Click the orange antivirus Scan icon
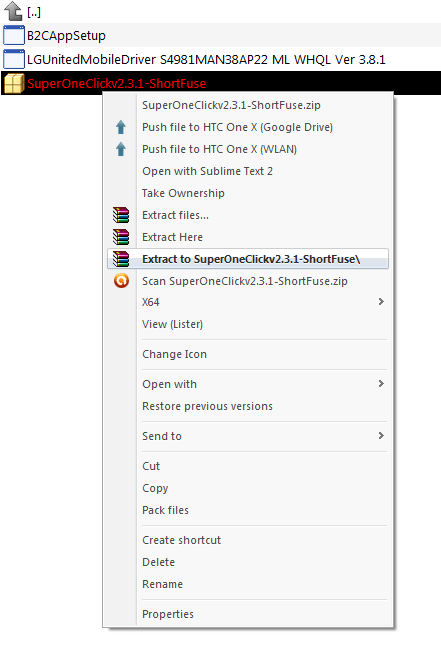 121,281
